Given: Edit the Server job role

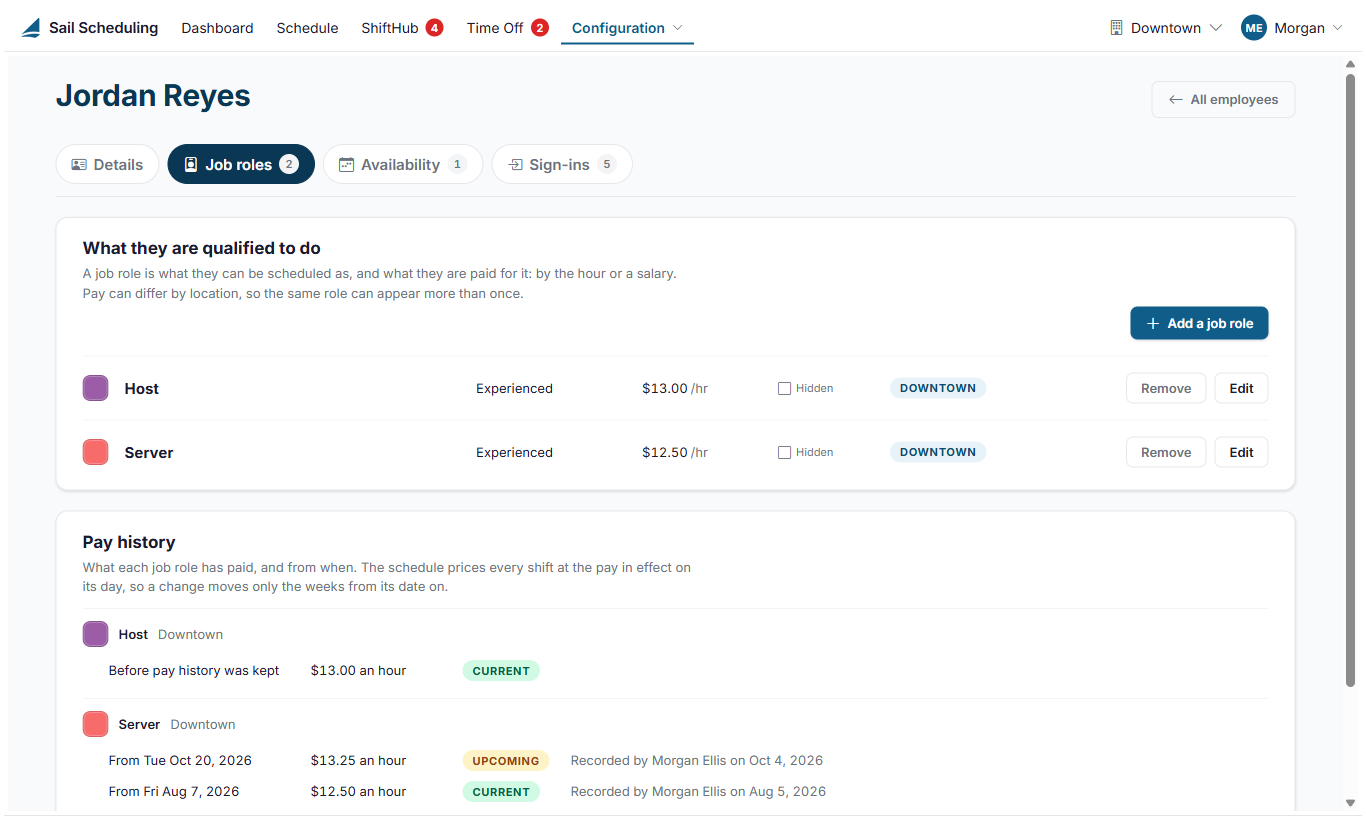Looking at the screenshot, I should pyautogui.click(x=1241, y=452).
